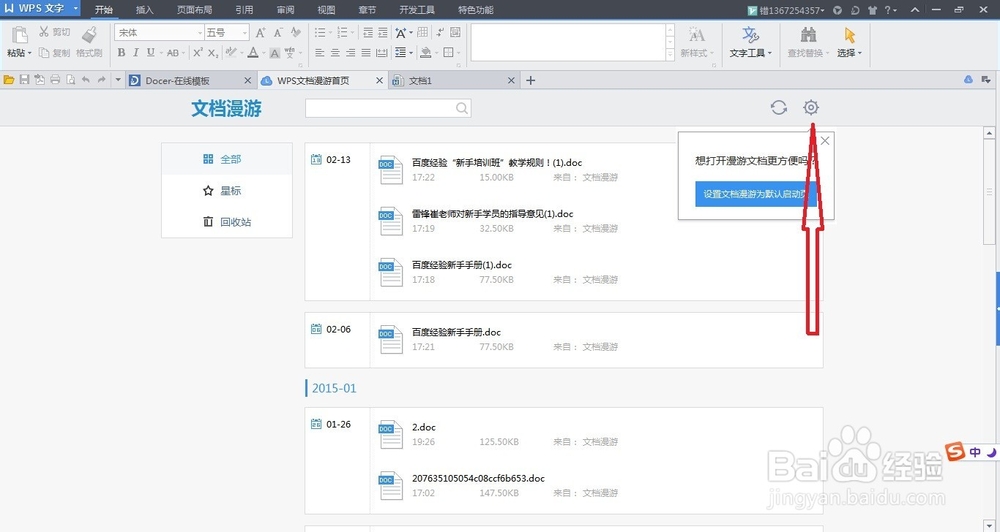Center align text
The height and width of the screenshot is (532, 1000).
335,53
